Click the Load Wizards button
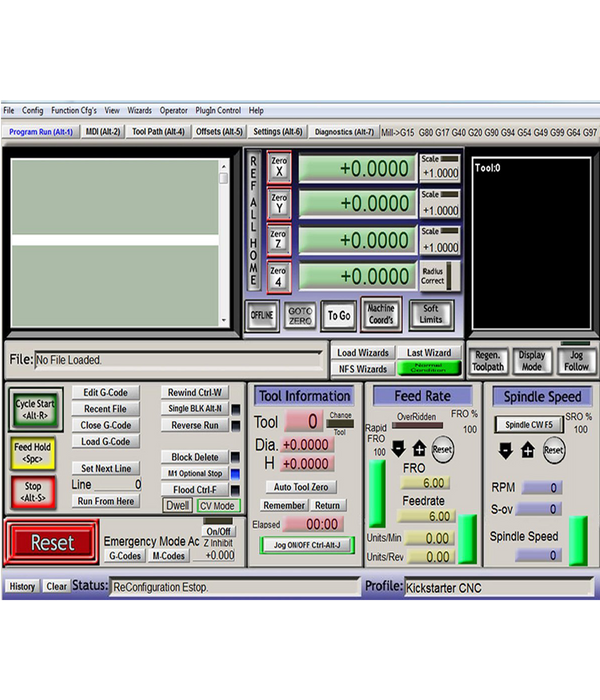The height and width of the screenshot is (700, 600). (x=362, y=352)
